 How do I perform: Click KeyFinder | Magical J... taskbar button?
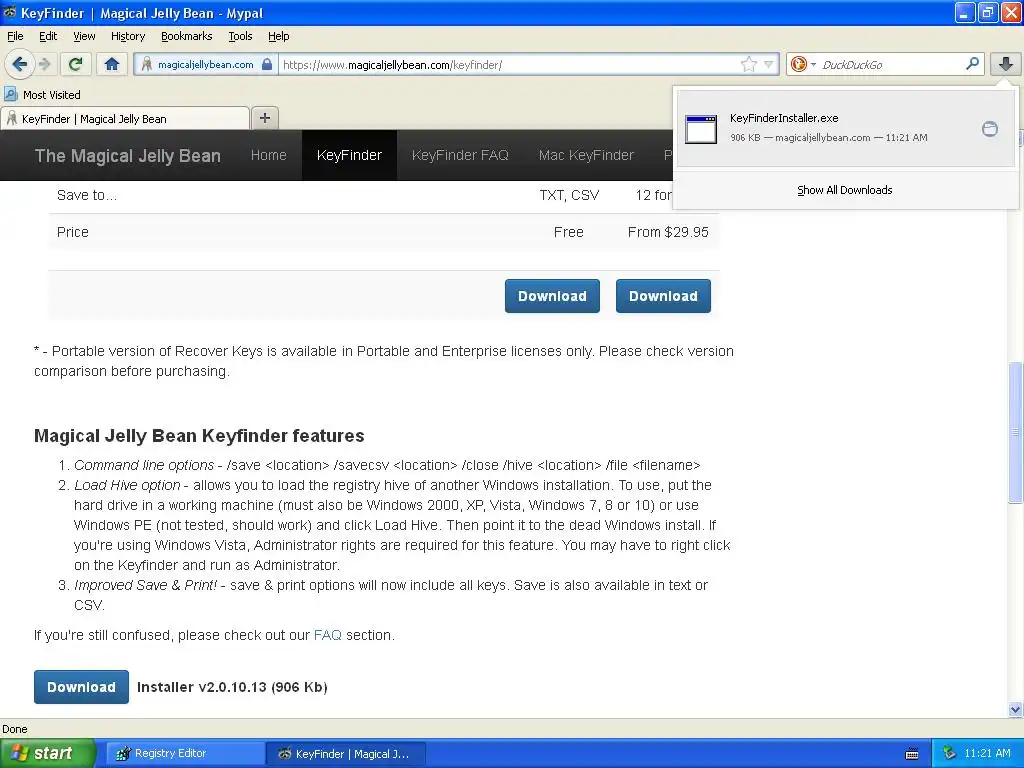point(345,754)
